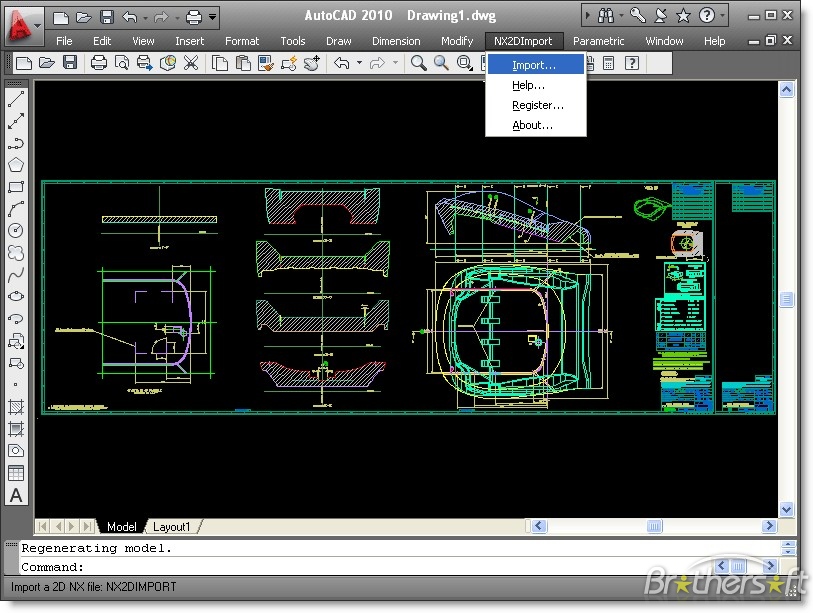Screen dimensions: 813x613
Task: Switch to the Layout1 tab
Action: (173, 526)
